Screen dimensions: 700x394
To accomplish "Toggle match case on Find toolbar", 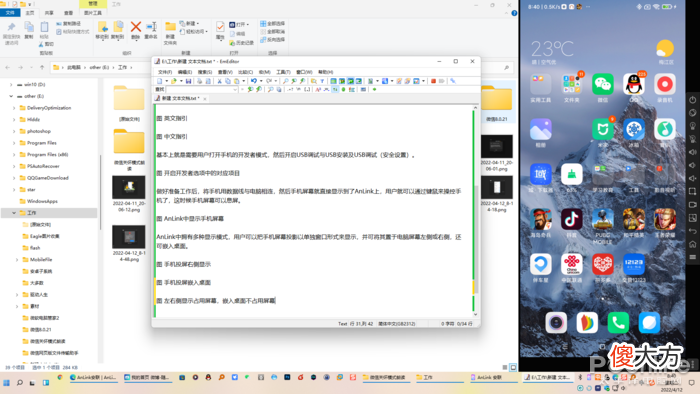I will 318,90.
